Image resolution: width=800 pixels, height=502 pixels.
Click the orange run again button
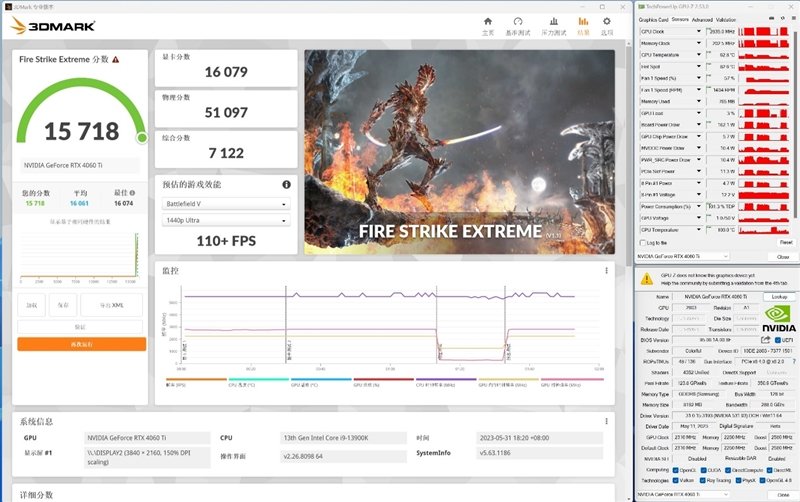point(82,344)
